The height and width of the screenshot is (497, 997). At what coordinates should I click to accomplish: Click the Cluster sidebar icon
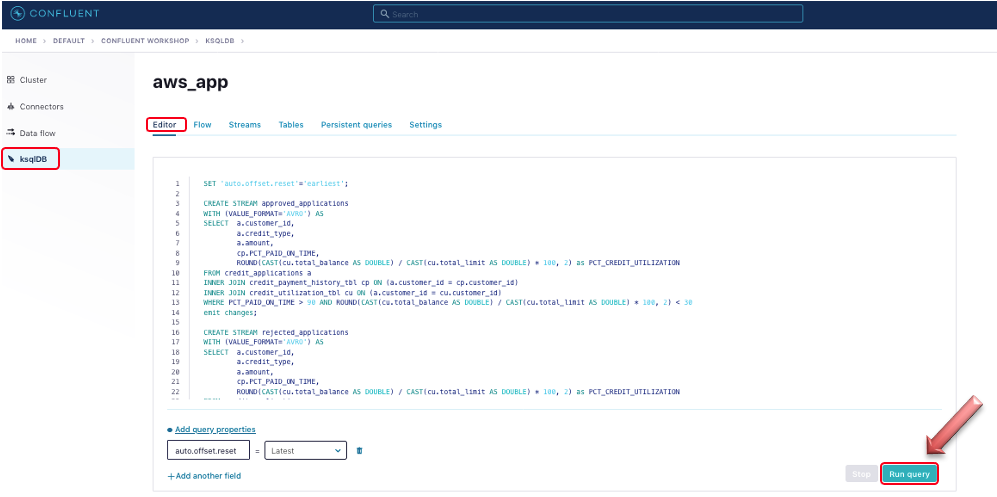click(x=10, y=80)
